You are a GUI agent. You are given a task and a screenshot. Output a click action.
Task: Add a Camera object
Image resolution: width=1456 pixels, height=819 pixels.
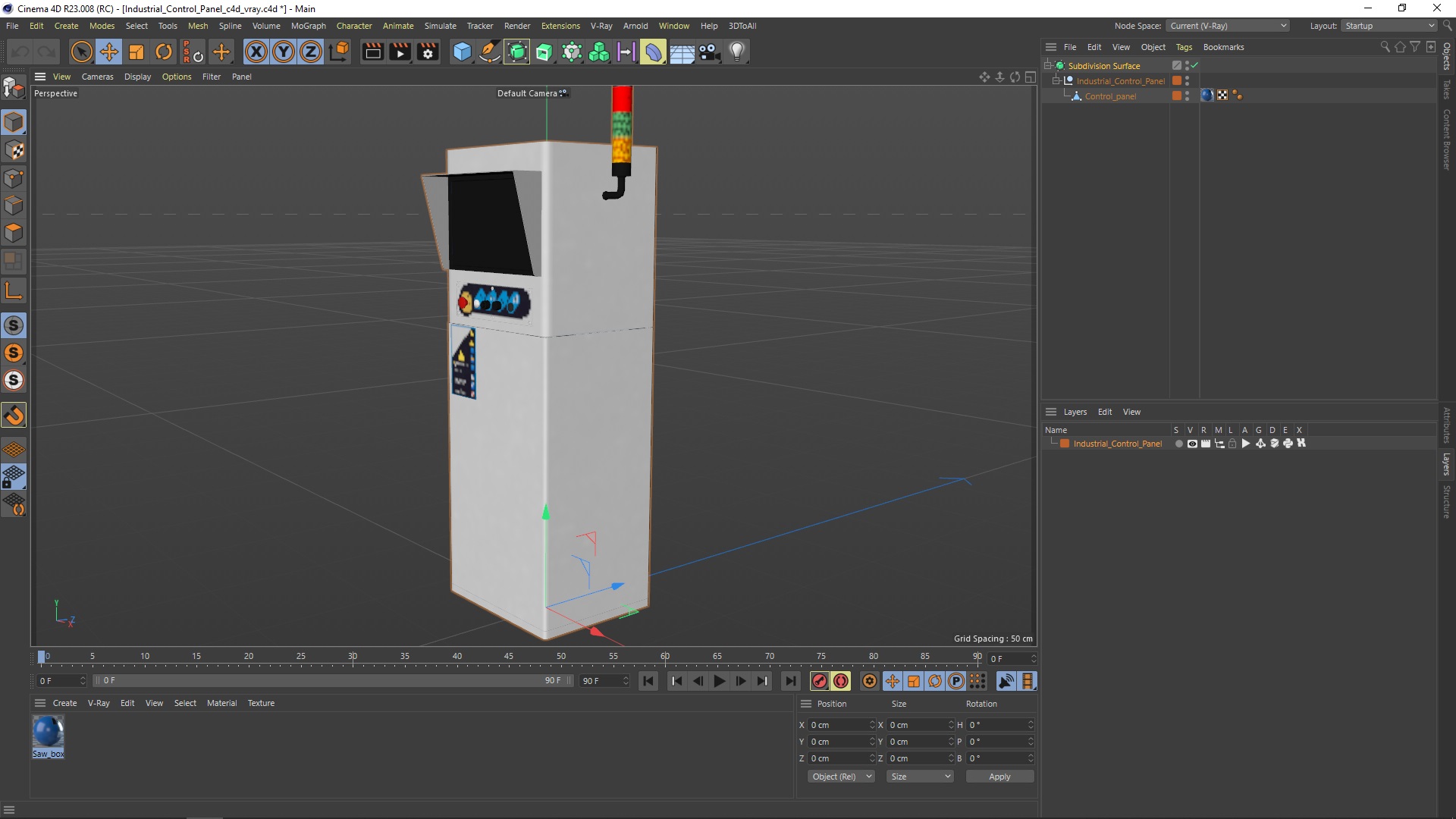pos(709,52)
